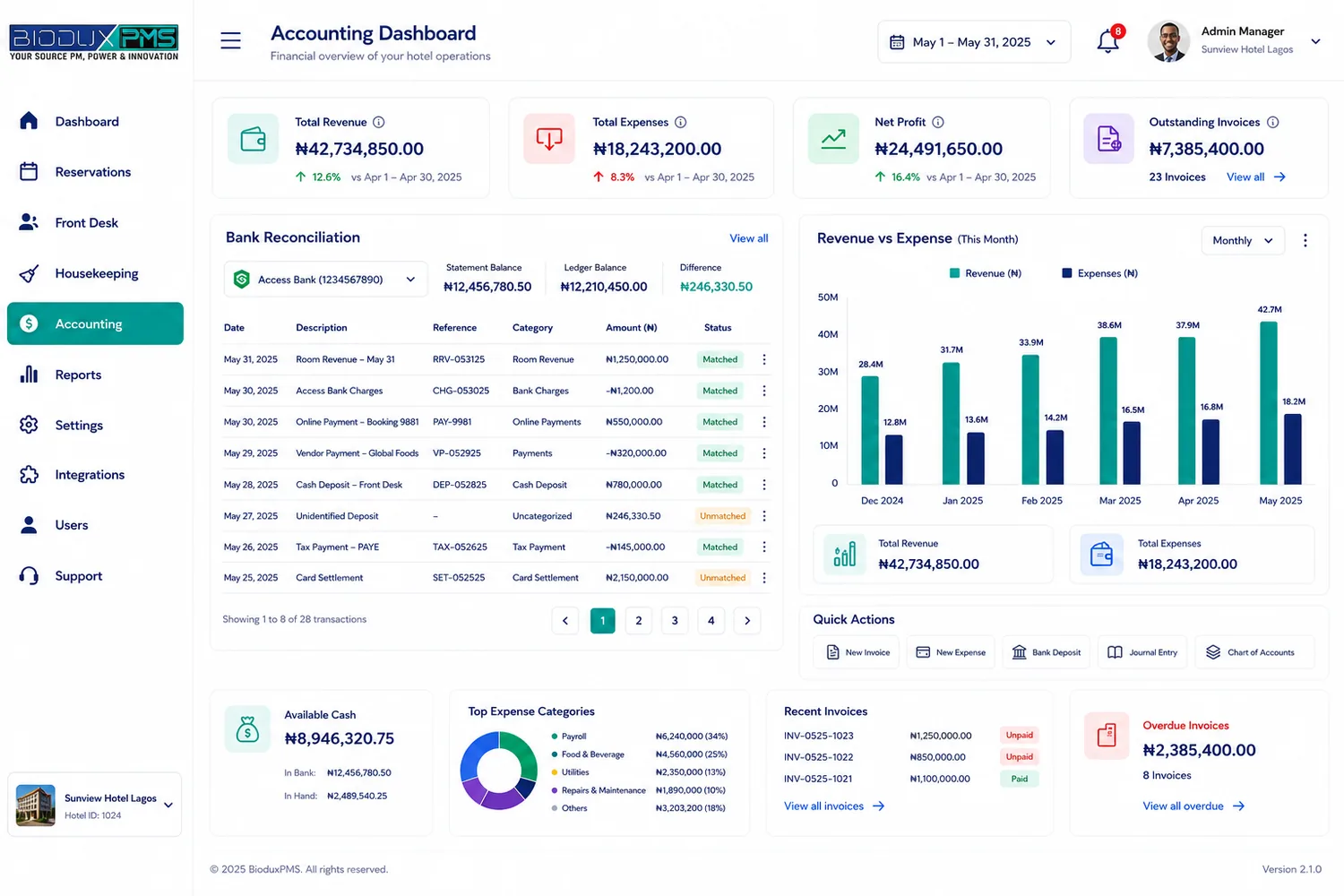Open the date range dropdown May 1 – May 31
The height and width of the screenshot is (896, 1344).
[x=974, y=42]
